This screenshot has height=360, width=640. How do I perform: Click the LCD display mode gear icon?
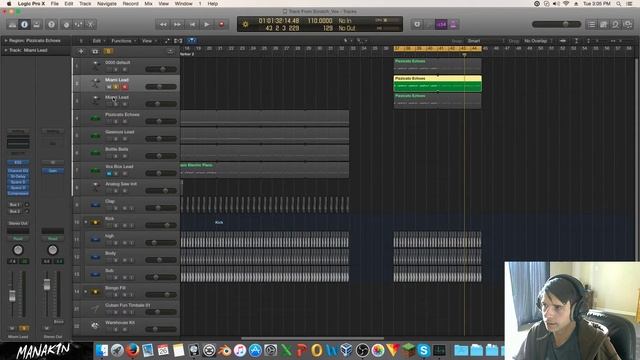[x=245, y=24]
